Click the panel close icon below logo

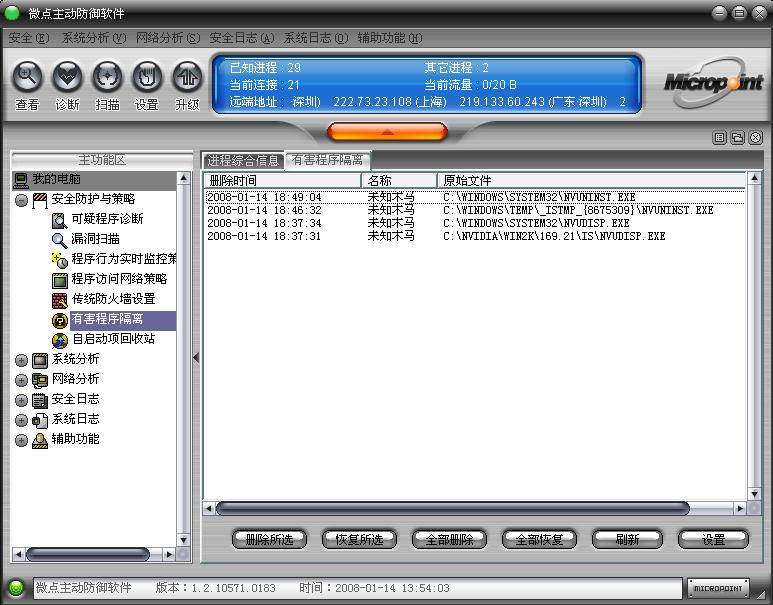pyautogui.click(x=755, y=138)
